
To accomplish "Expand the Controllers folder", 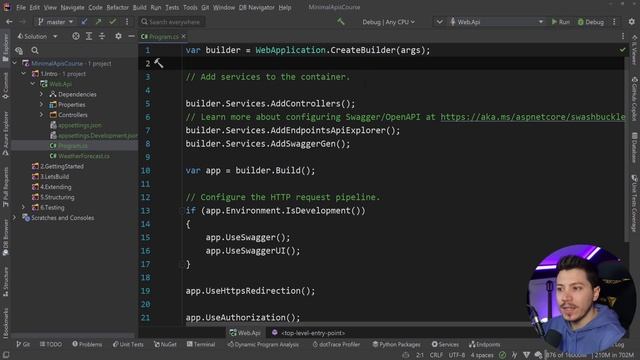I will pyautogui.click(x=42, y=115).
